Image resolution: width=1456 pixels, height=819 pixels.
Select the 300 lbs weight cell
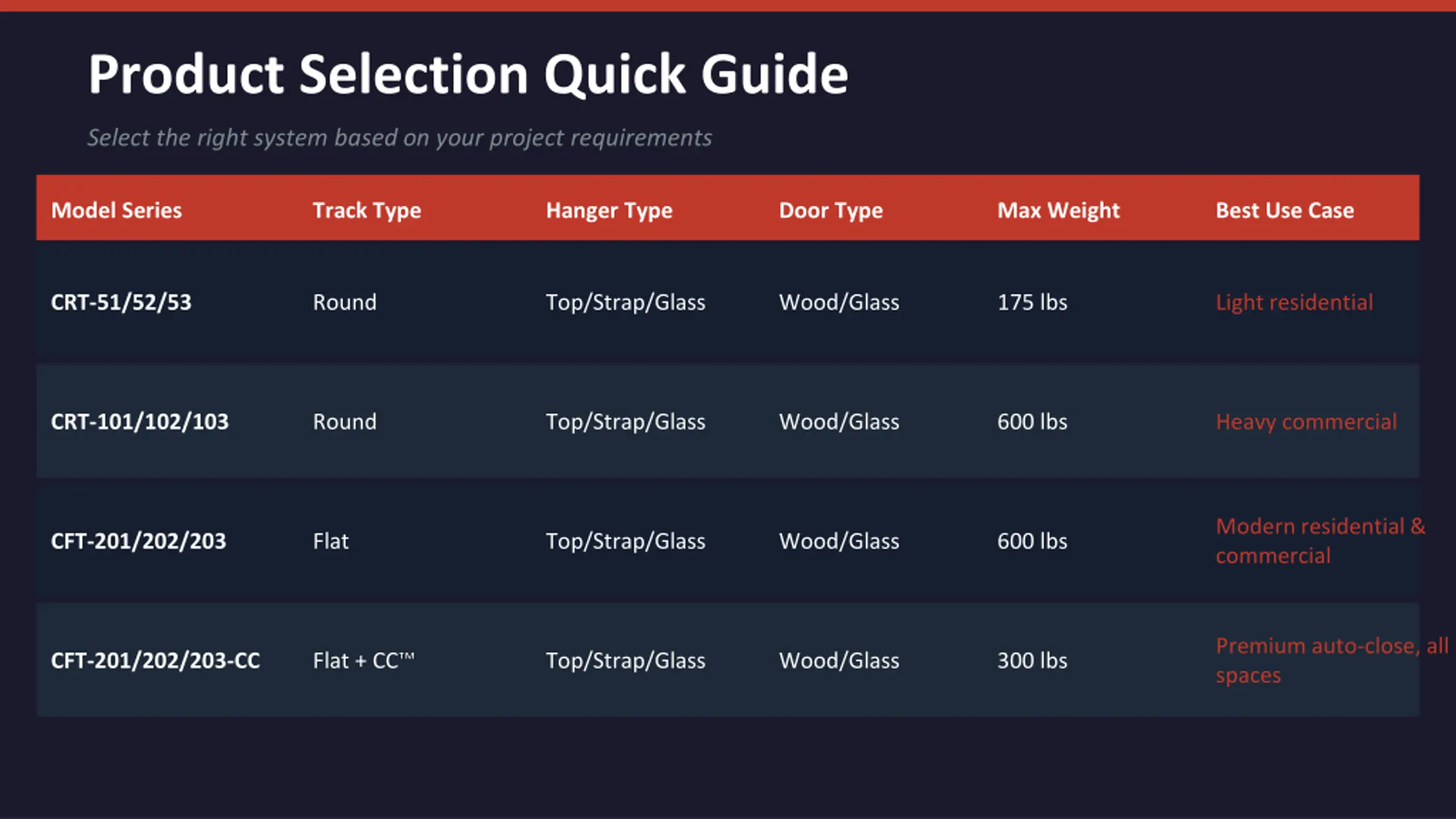click(x=1032, y=661)
